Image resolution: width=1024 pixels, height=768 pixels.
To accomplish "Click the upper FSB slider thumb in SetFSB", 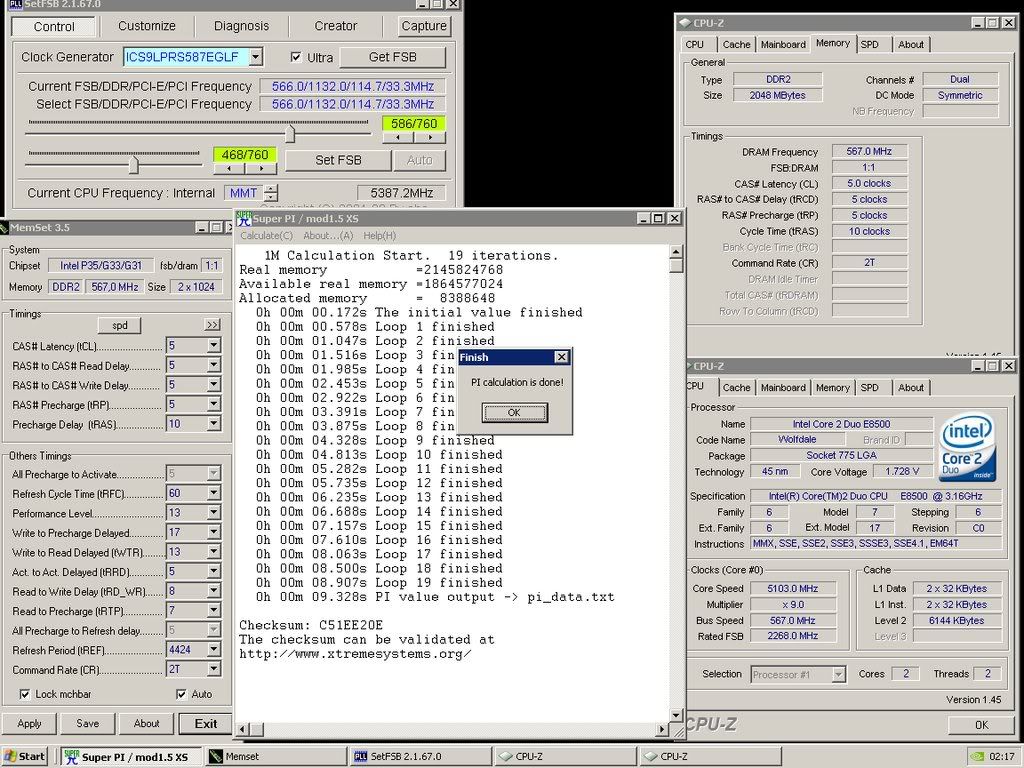I will click(x=290, y=134).
